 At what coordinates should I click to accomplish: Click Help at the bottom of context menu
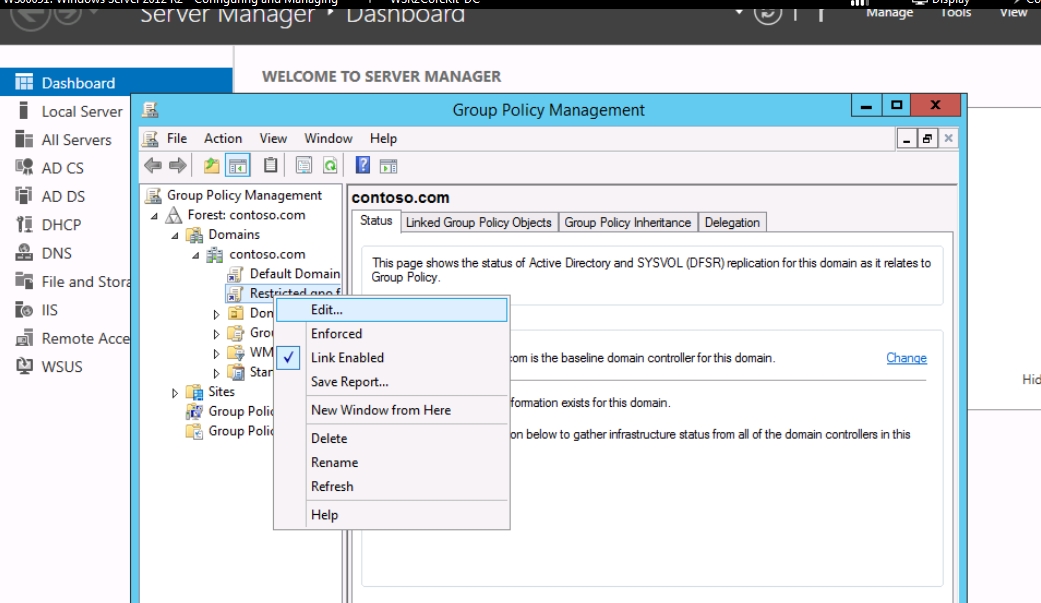pos(392,515)
